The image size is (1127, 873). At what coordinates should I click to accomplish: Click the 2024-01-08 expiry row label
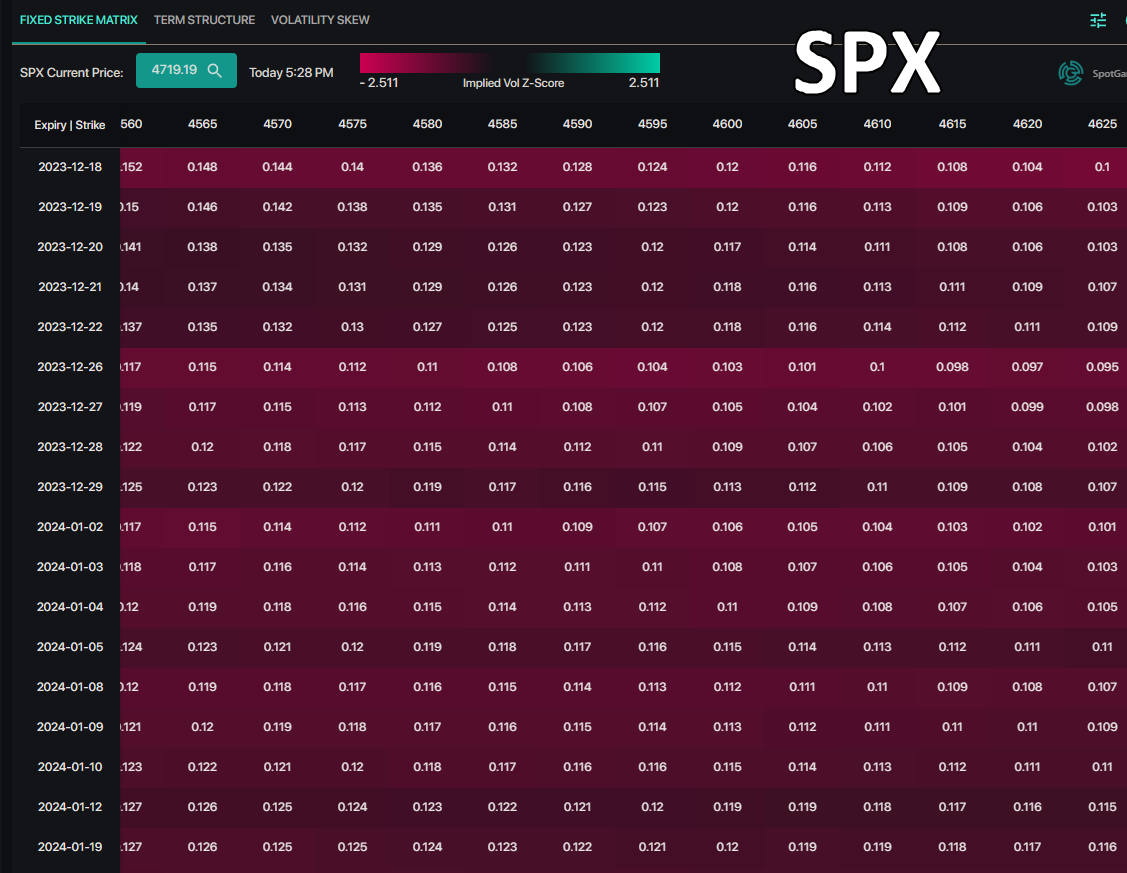tap(70, 687)
